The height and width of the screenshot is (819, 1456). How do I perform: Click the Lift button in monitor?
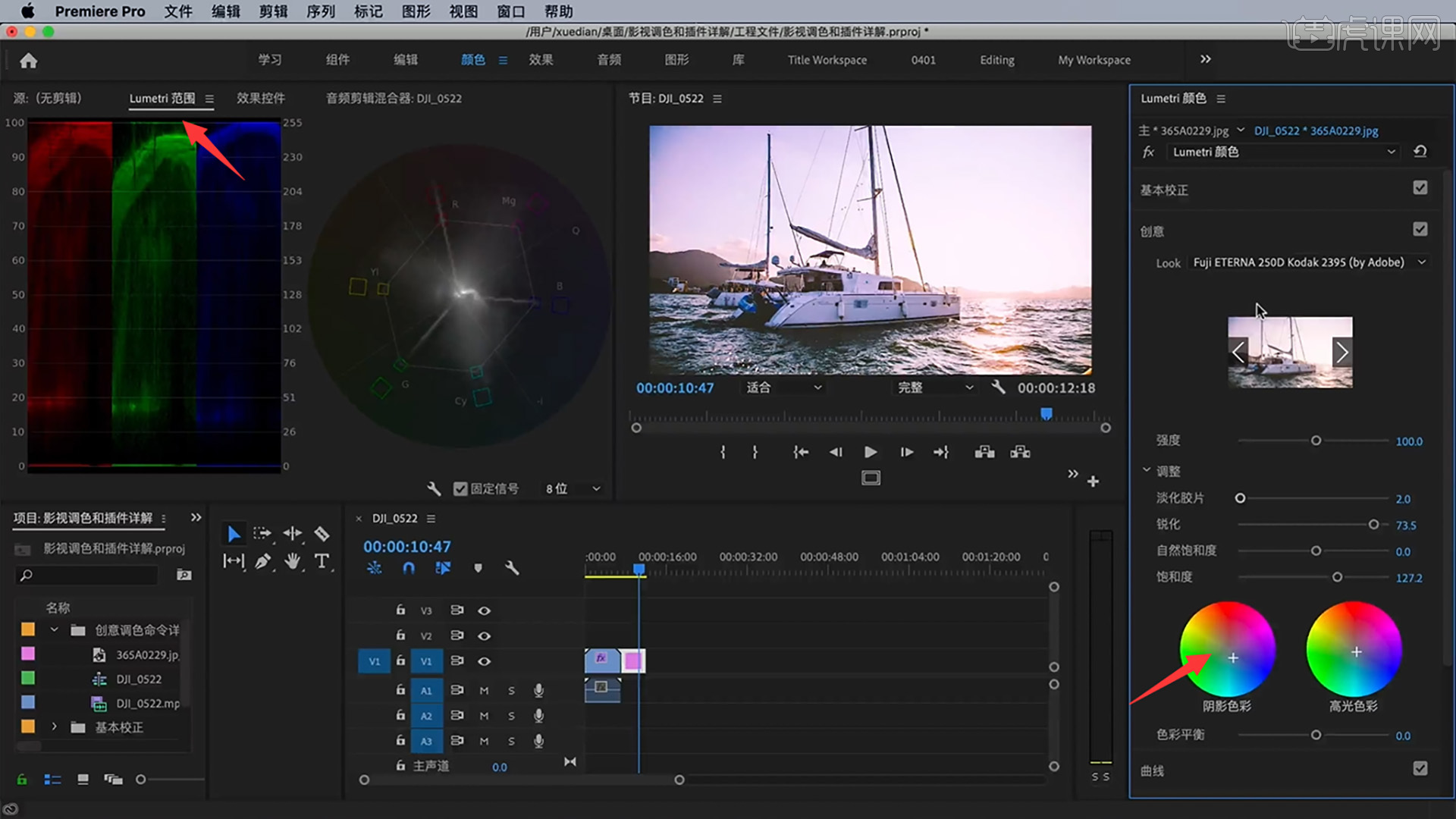(x=984, y=452)
